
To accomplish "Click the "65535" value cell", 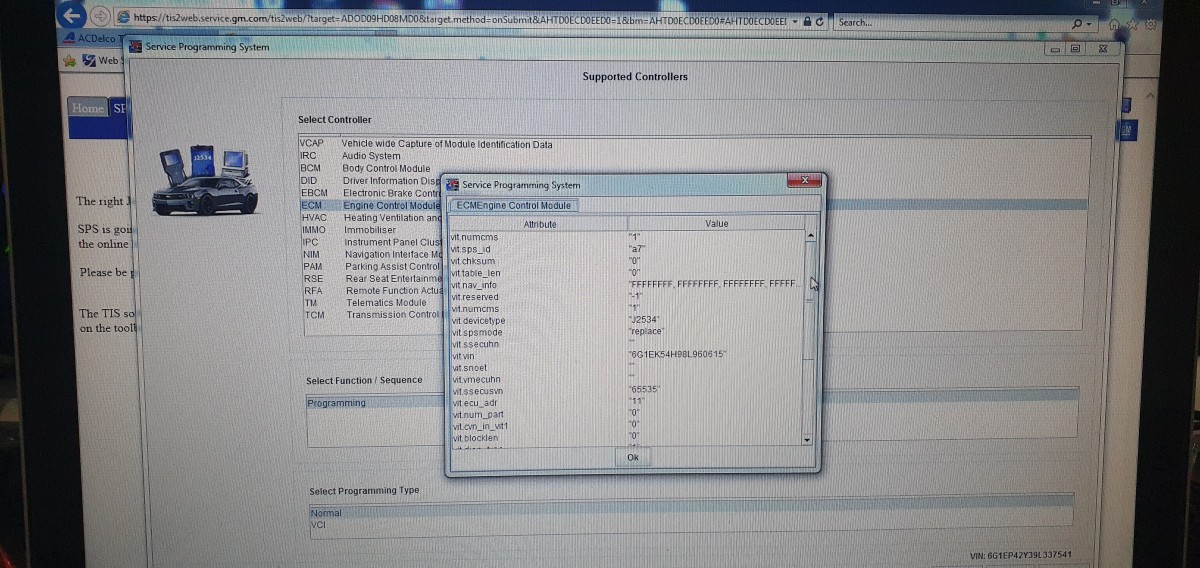I will (644, 390).
